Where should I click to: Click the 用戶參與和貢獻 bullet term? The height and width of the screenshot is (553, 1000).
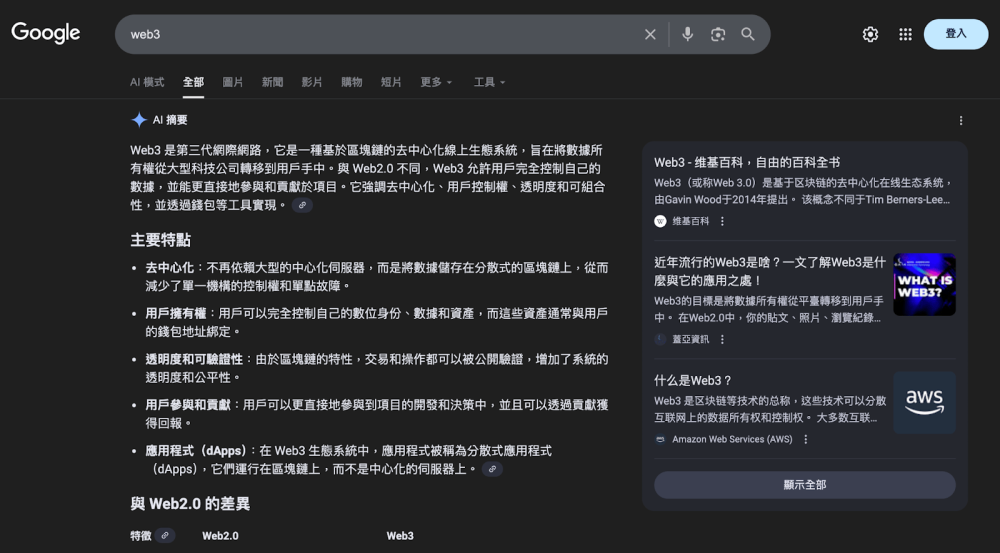click(188, 405)
